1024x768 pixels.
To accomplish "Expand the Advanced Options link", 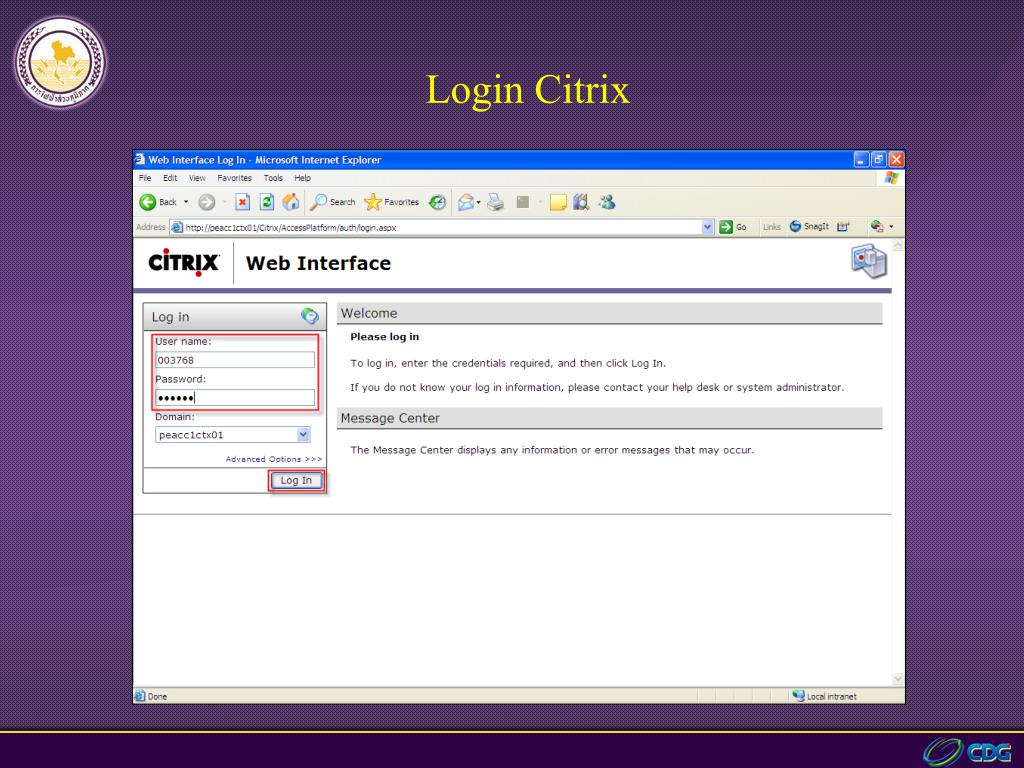I will pos(274,459).
